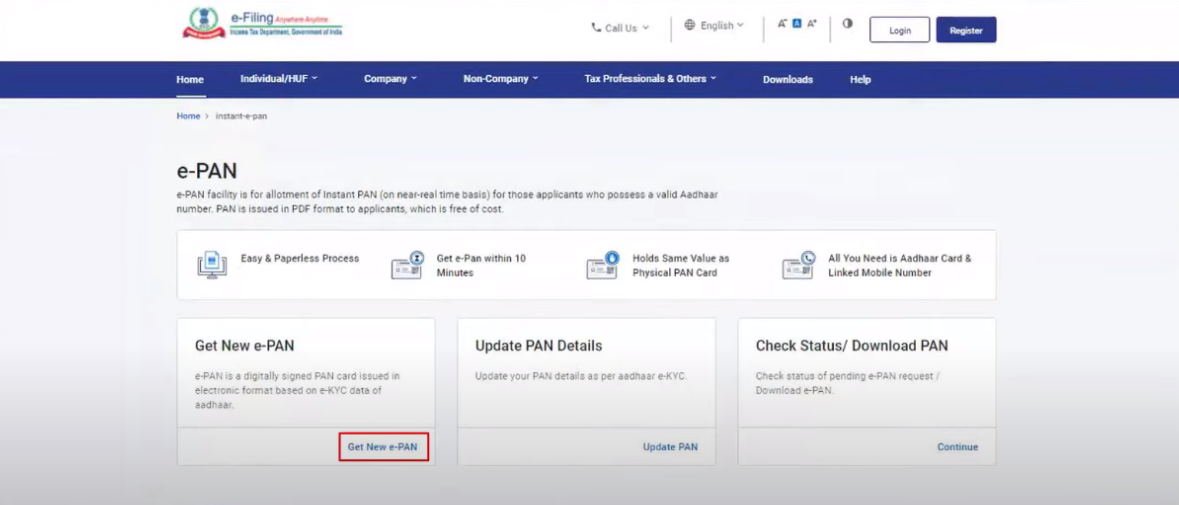Click the Login button
This screenshot has height=505, width=1179.
click(x=900, y=30)
